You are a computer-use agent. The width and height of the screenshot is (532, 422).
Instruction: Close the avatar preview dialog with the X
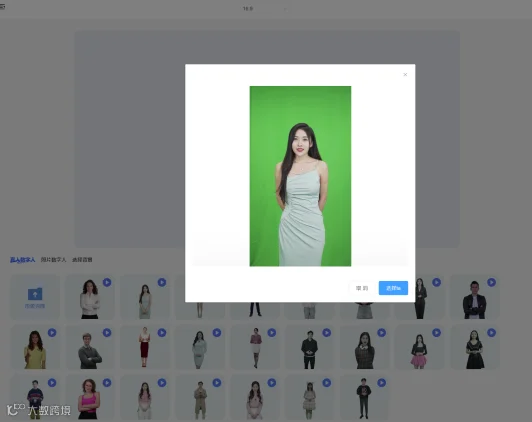pos(405,75)
